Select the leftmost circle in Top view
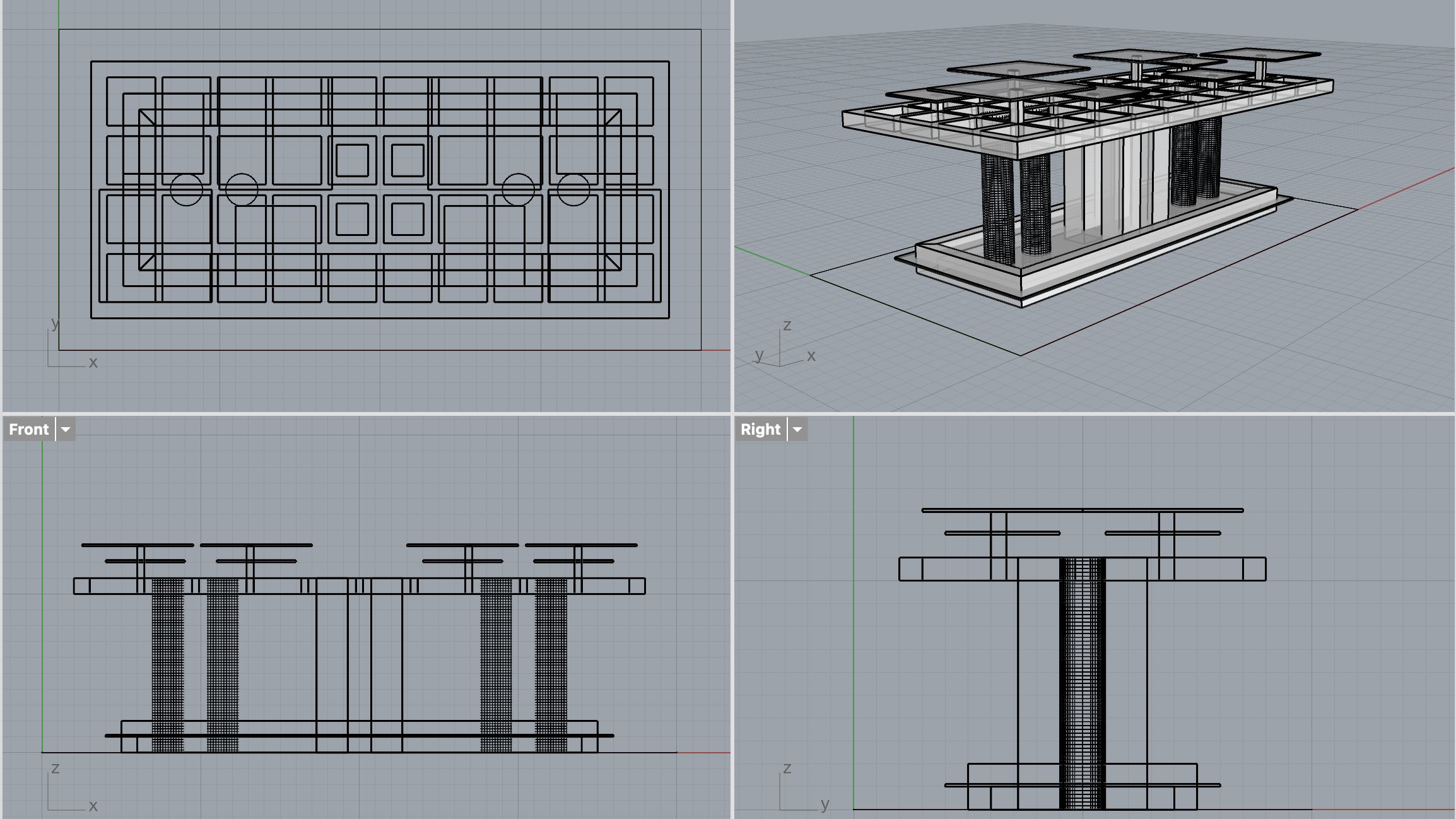This screenshot has width=1456, height=819. pyautogui.click(x=186, y=189)
